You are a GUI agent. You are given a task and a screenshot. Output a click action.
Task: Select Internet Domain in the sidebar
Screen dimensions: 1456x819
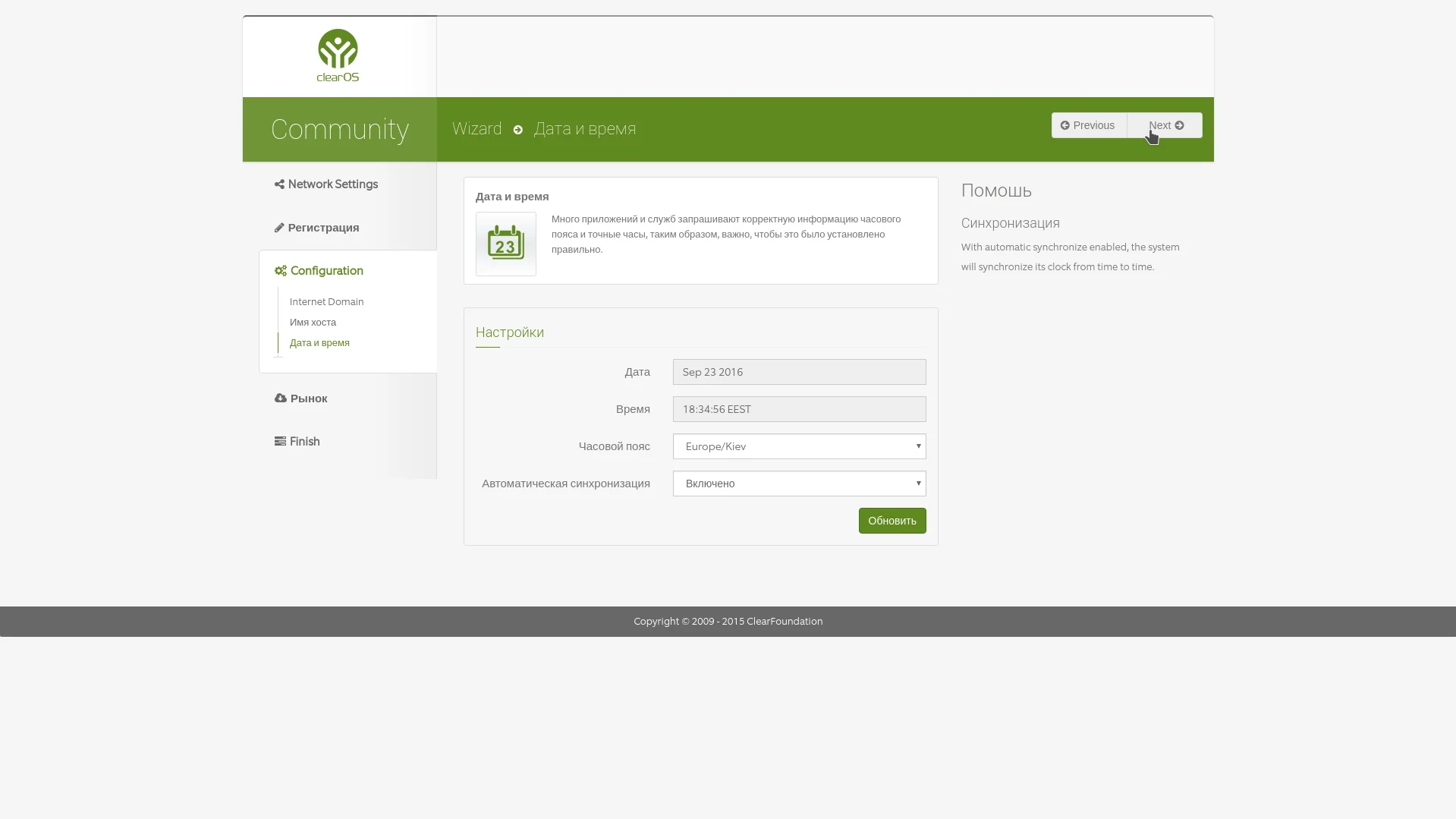click(x=326, y=302)
